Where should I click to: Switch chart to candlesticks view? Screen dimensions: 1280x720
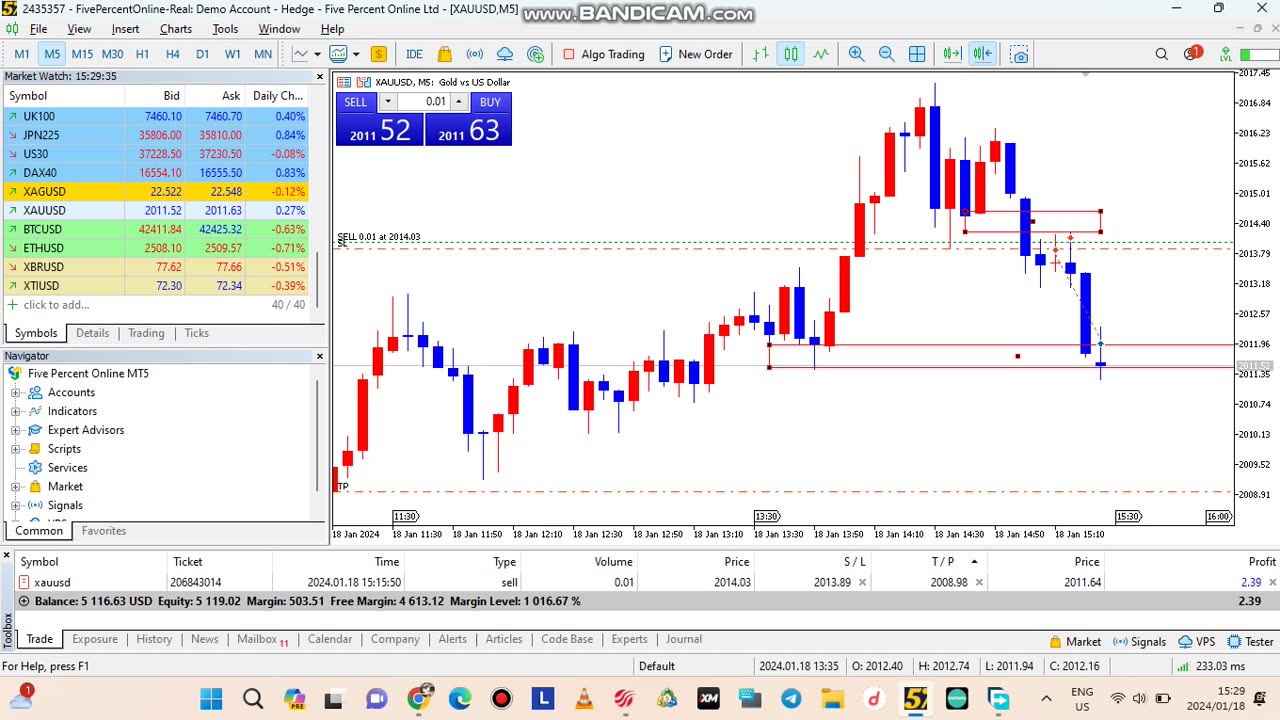click(x=791, y=54)
